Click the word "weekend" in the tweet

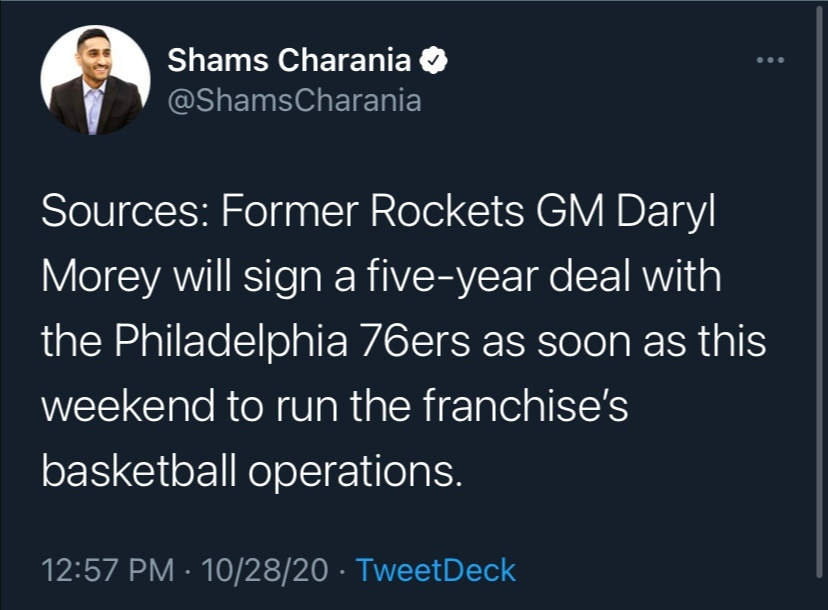[128, 406]
